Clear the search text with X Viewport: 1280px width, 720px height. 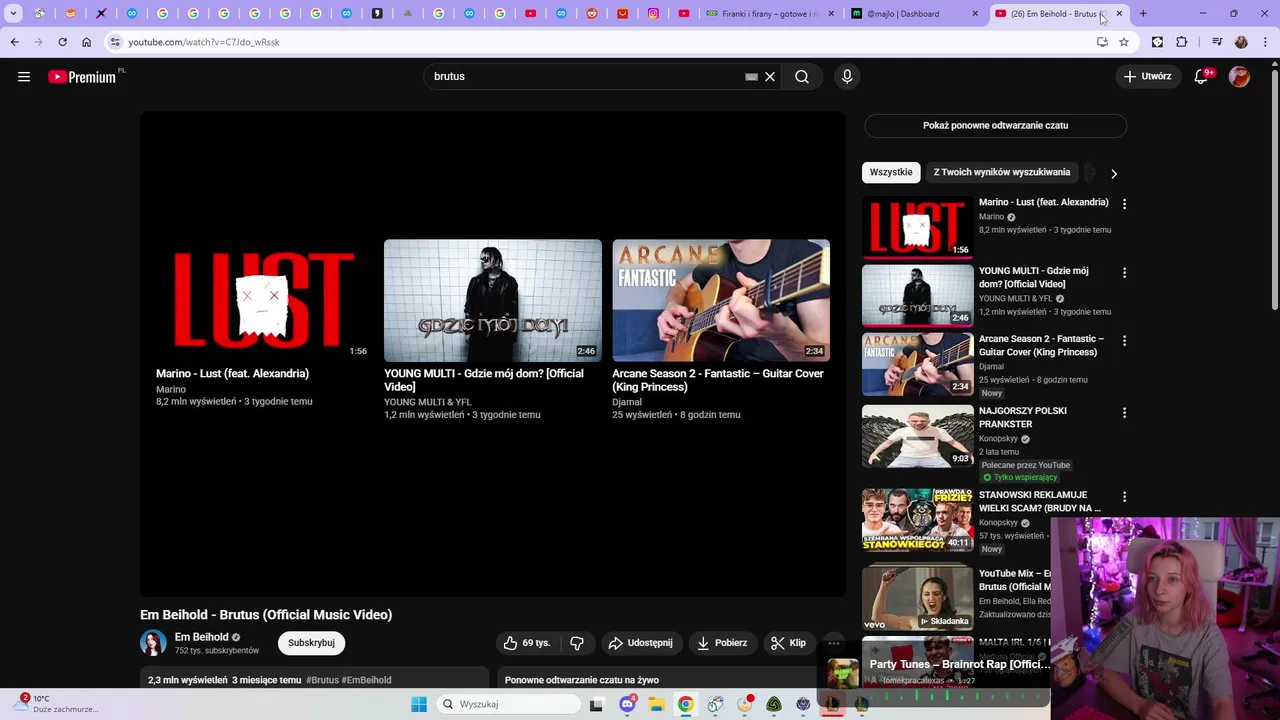(770, 77)
